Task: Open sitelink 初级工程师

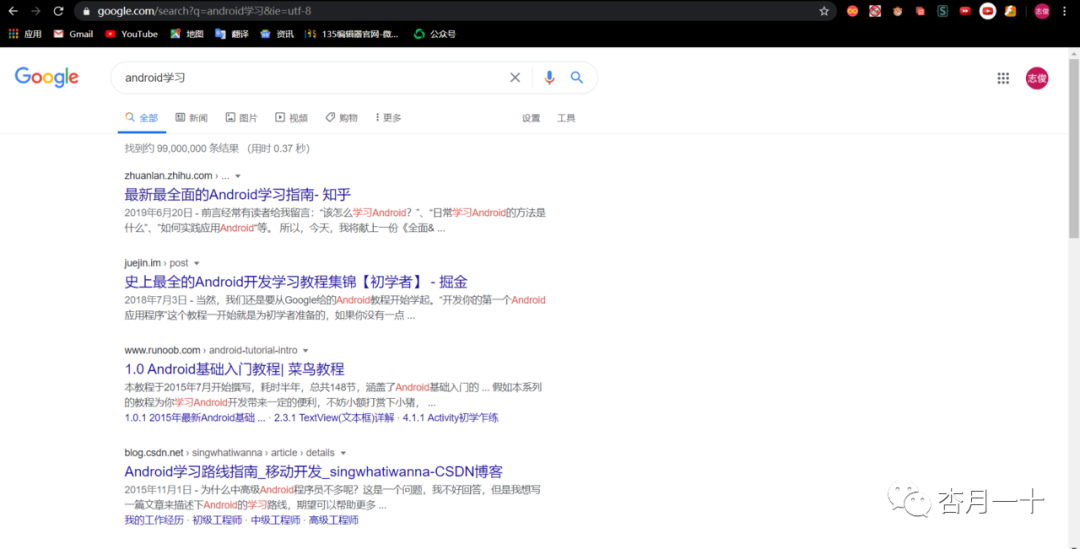Action: click(217, 520)
